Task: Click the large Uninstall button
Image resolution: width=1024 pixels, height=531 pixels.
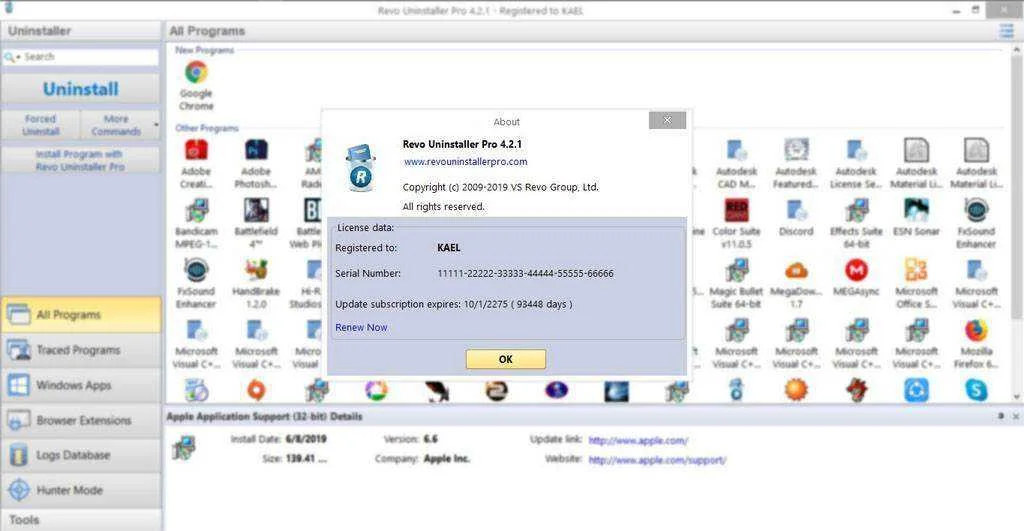Action: click(80, 89)
